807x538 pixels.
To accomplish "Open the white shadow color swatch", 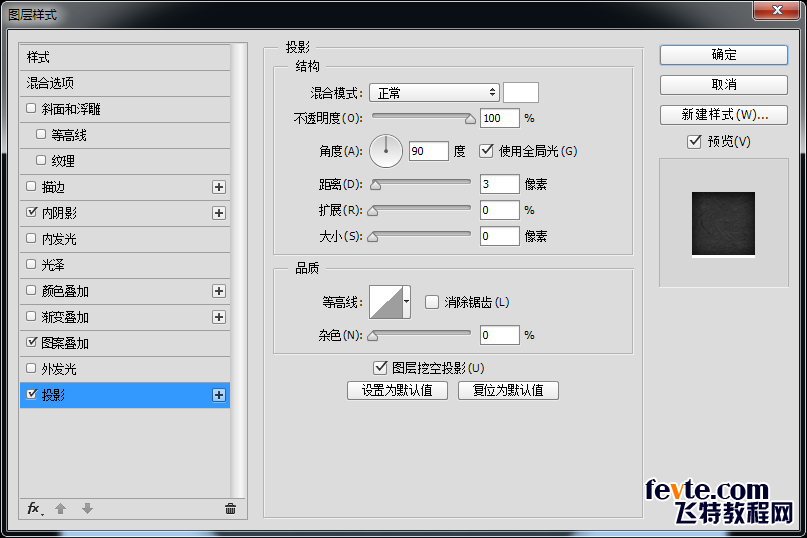I will point(521,93).
